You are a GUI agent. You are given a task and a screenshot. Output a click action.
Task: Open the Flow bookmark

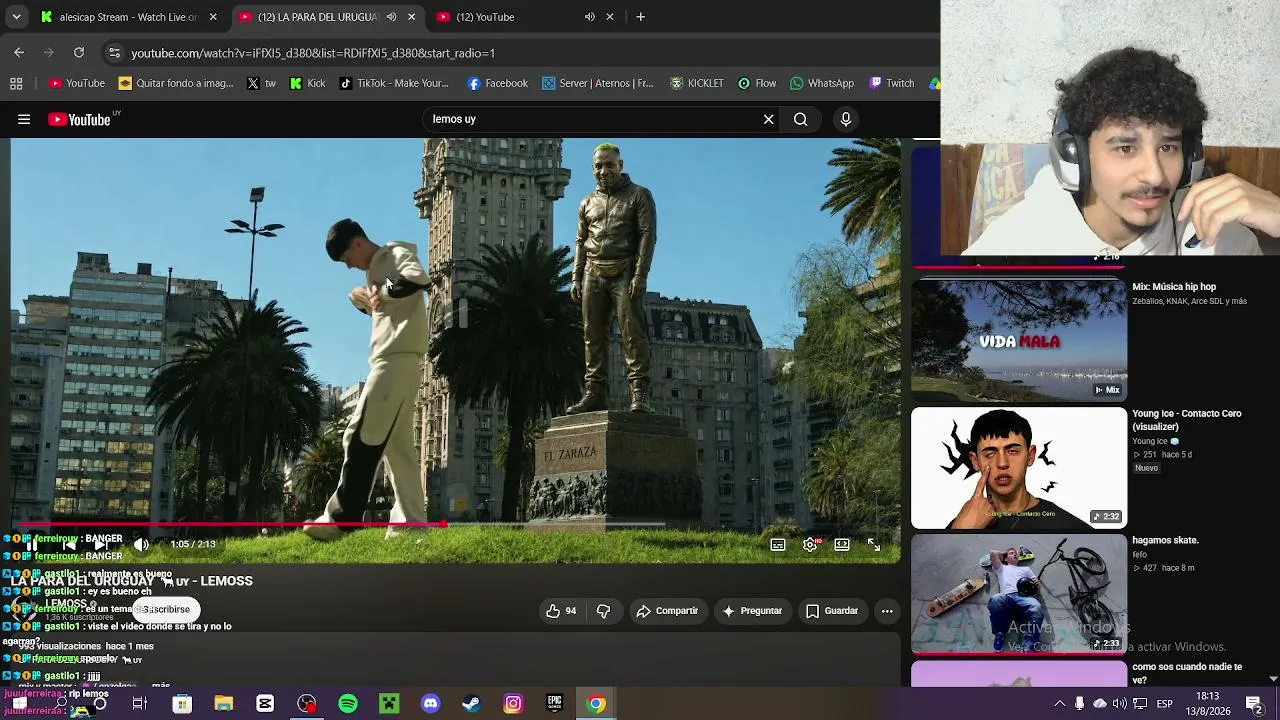coord(757,84)
